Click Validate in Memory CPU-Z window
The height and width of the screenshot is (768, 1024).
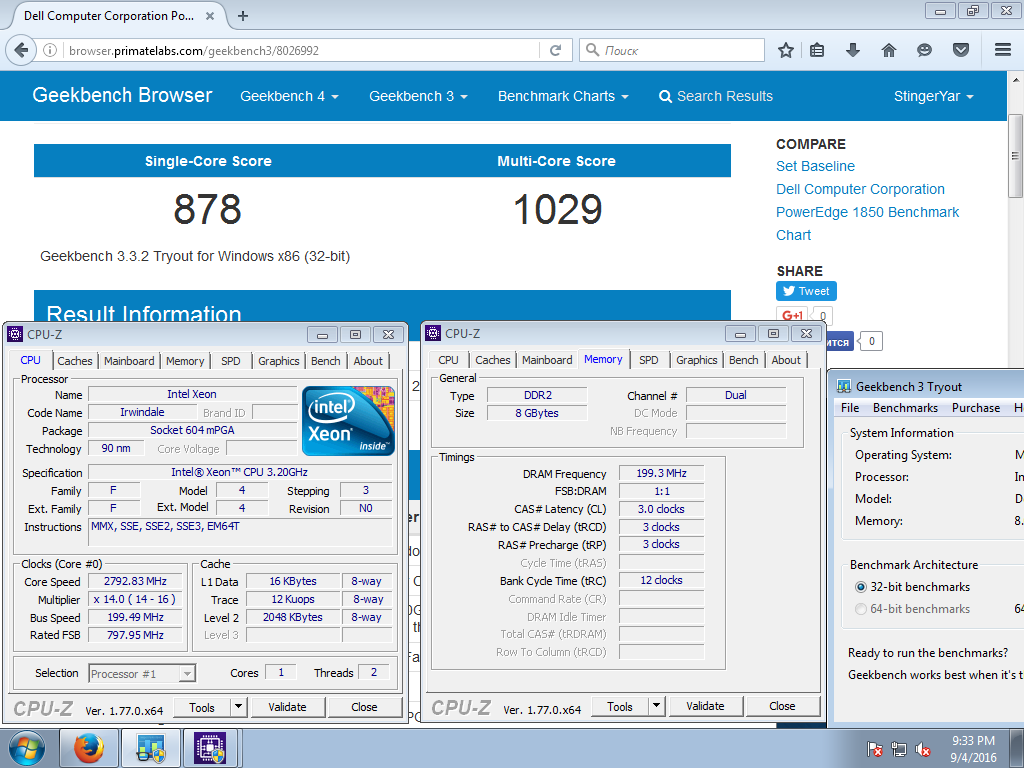point(705,706)
